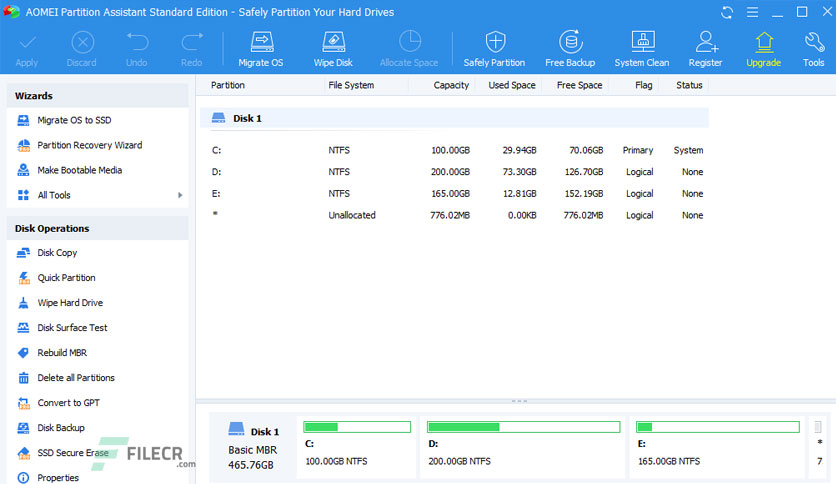Expand All Tools submenu arrow
Viewport: 836px width, 484px height.
click(180, 195)
